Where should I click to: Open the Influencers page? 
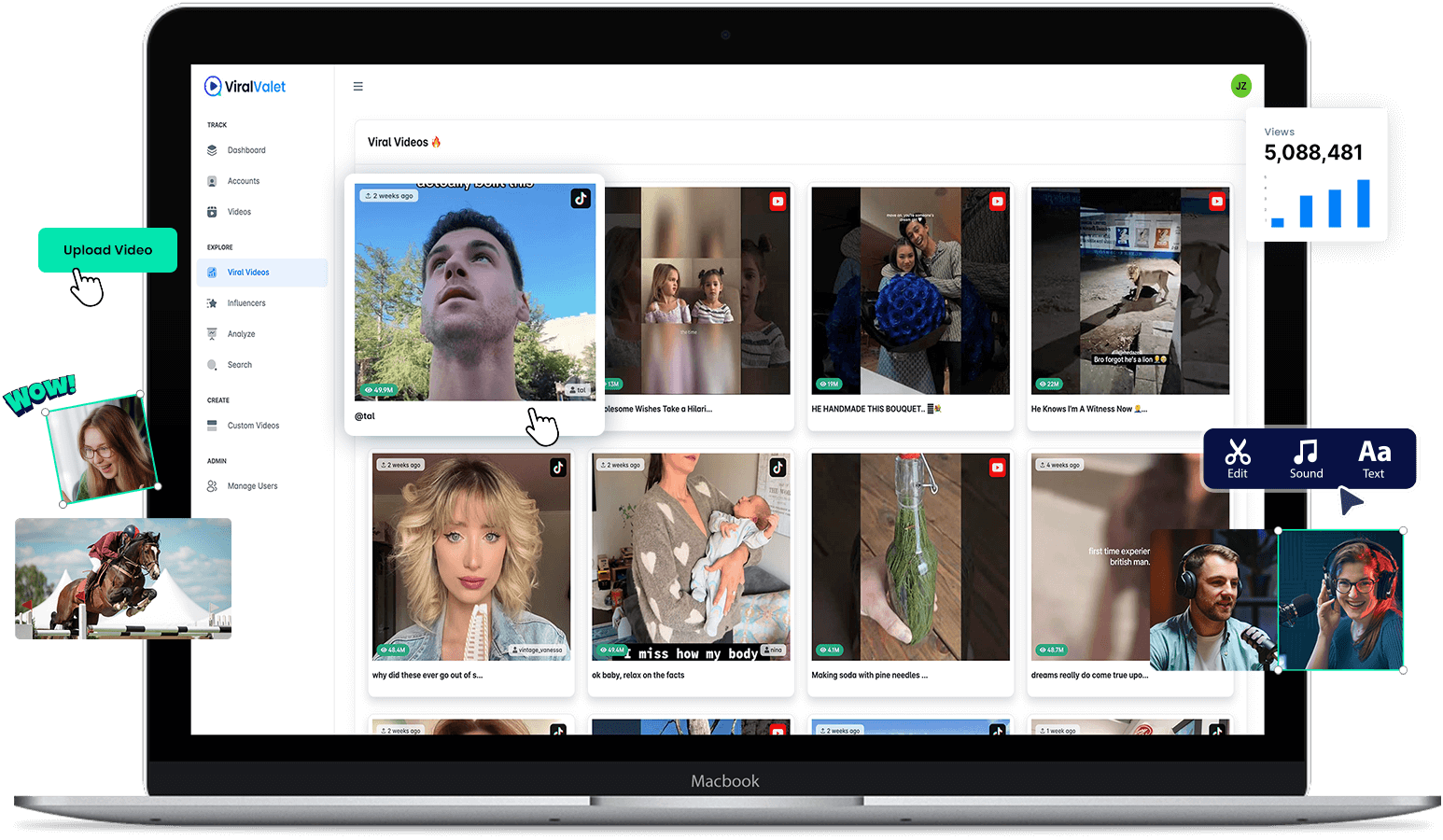click(x=246, y=303)
